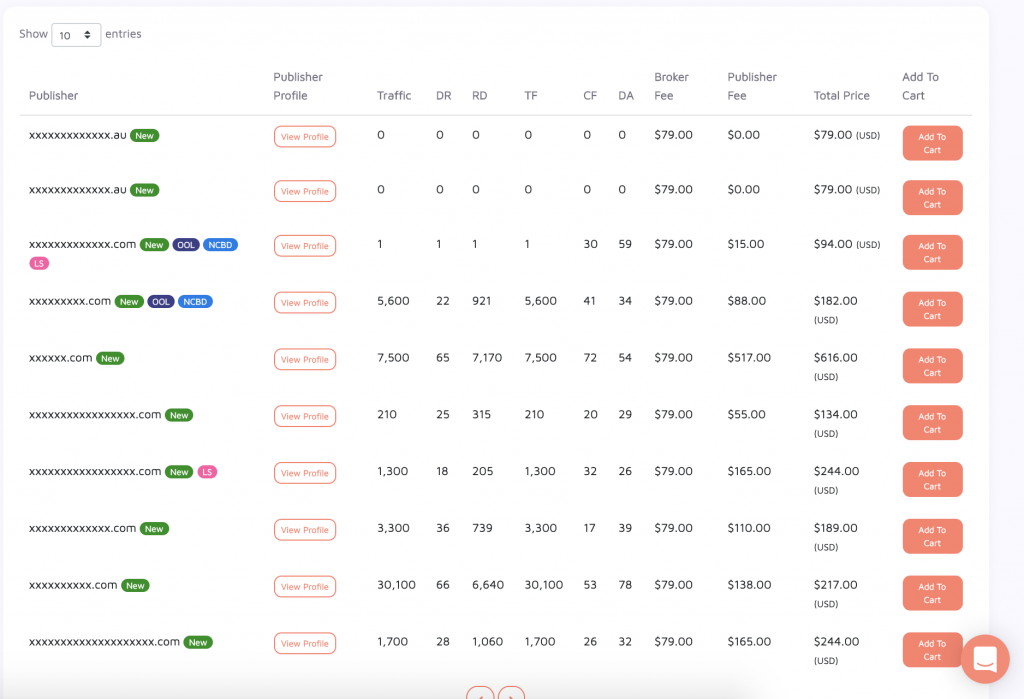Open the chat support widget

[x=985, y=659]
